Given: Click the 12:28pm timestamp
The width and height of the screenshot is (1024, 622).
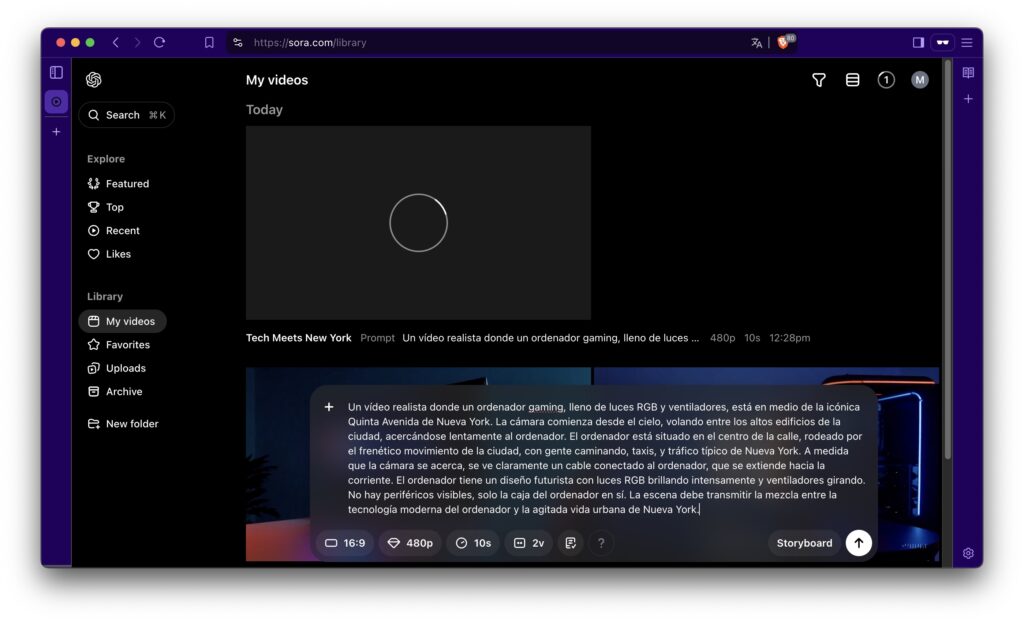Looking at the screenshot, I should point(790,338).
